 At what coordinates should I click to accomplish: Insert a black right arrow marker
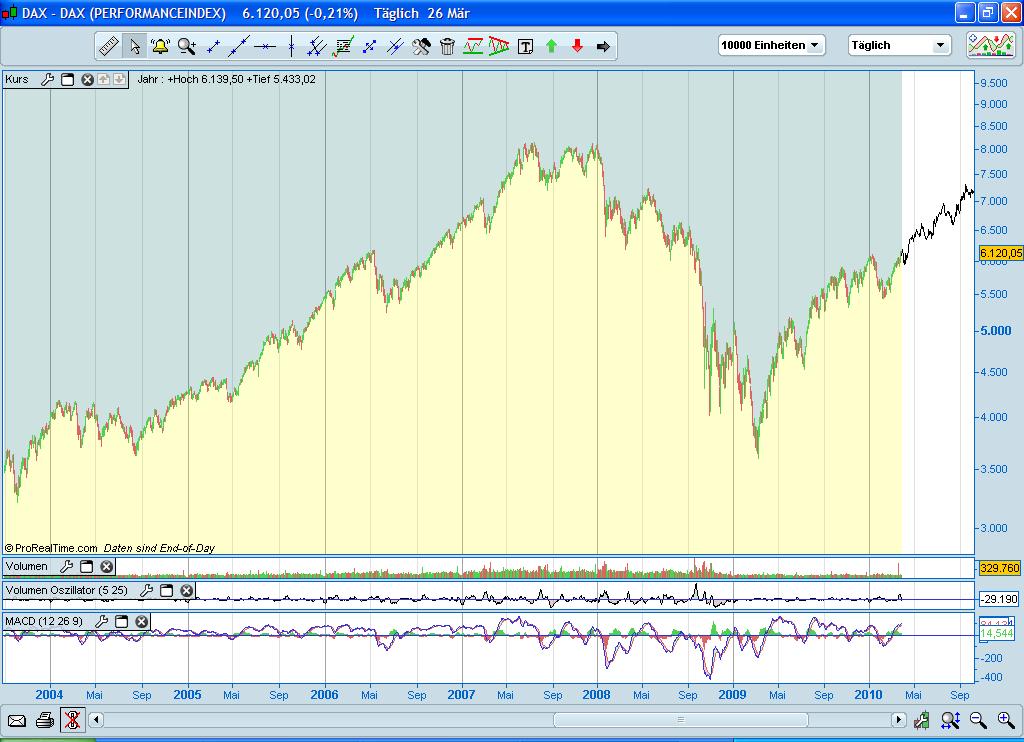click(603, 46)
